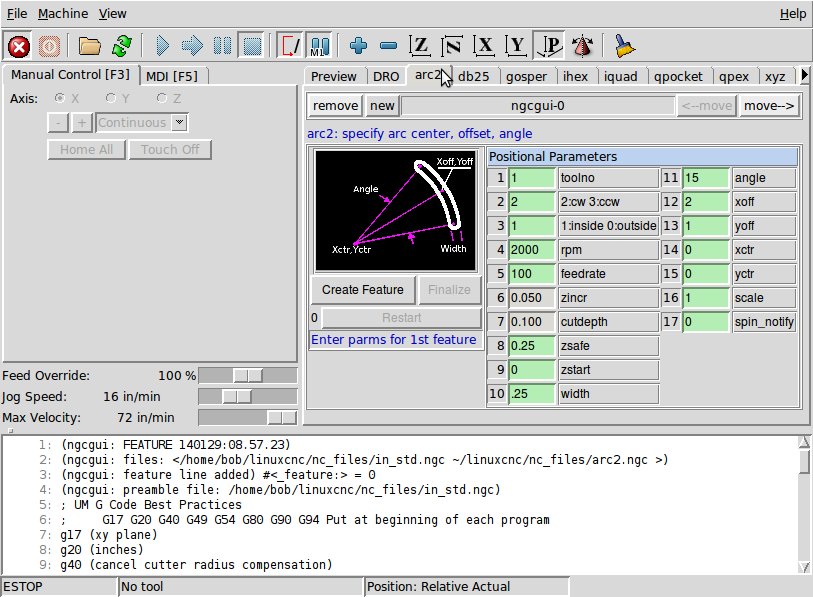The width and height of the screenshot is (813, 597).
Task: Select top view Z icon
Action: tap(419, 47)
